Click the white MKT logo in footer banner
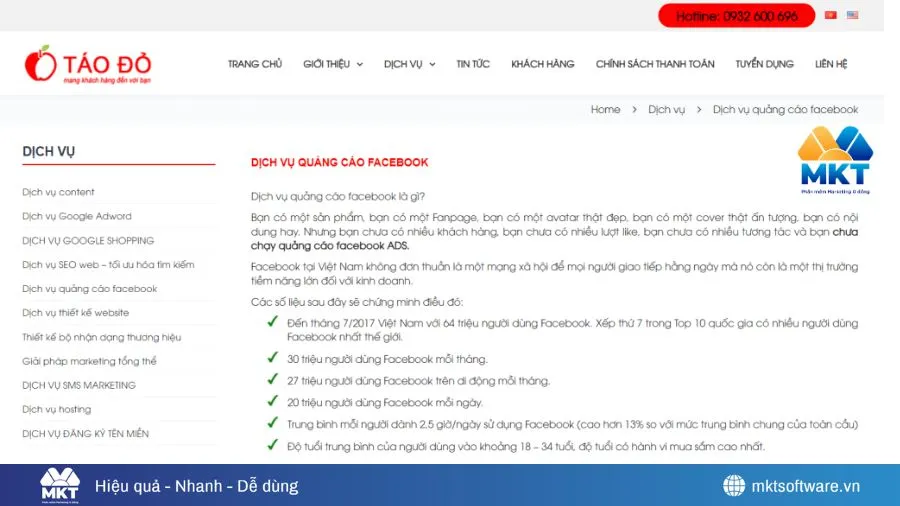 (x=60, y=486)
